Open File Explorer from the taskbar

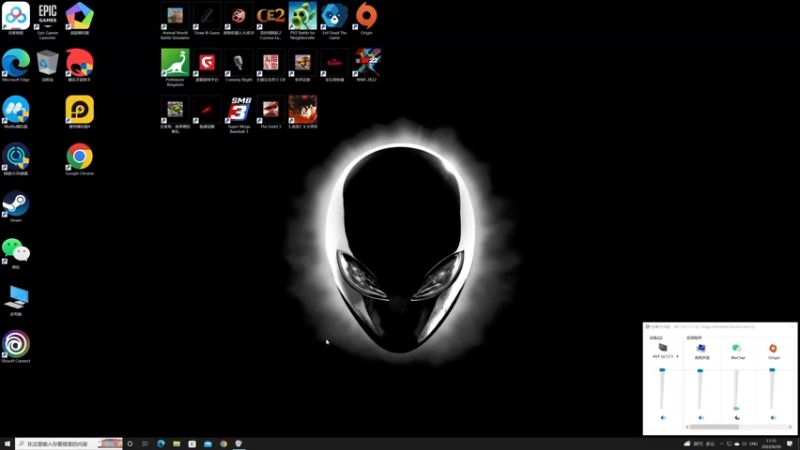(x=177, y=444)
